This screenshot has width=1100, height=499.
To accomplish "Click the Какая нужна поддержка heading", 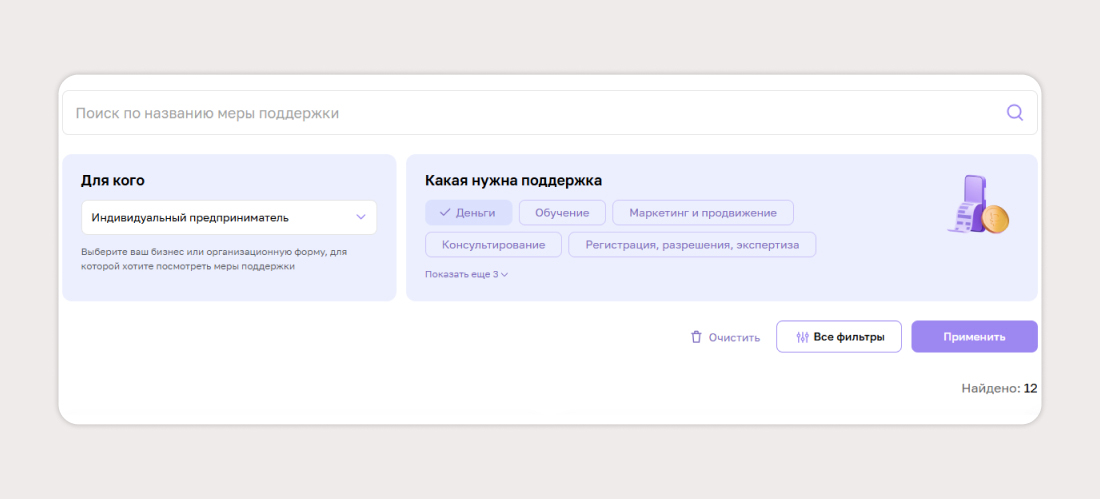I will tap(513, 181).
